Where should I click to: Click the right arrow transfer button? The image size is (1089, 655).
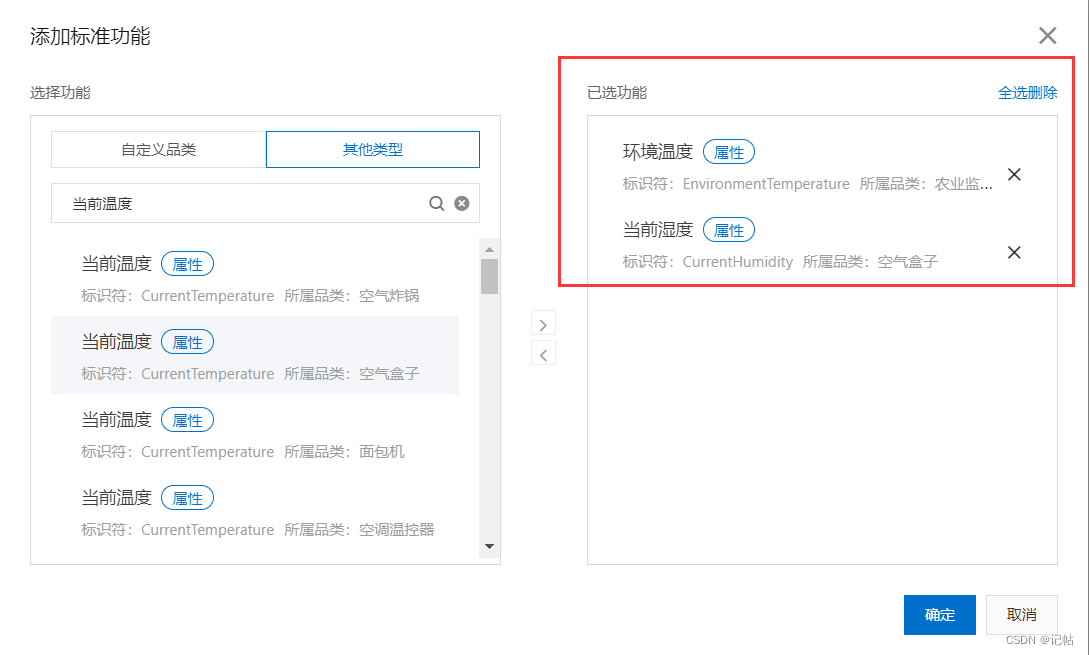[x=543, y=323]
